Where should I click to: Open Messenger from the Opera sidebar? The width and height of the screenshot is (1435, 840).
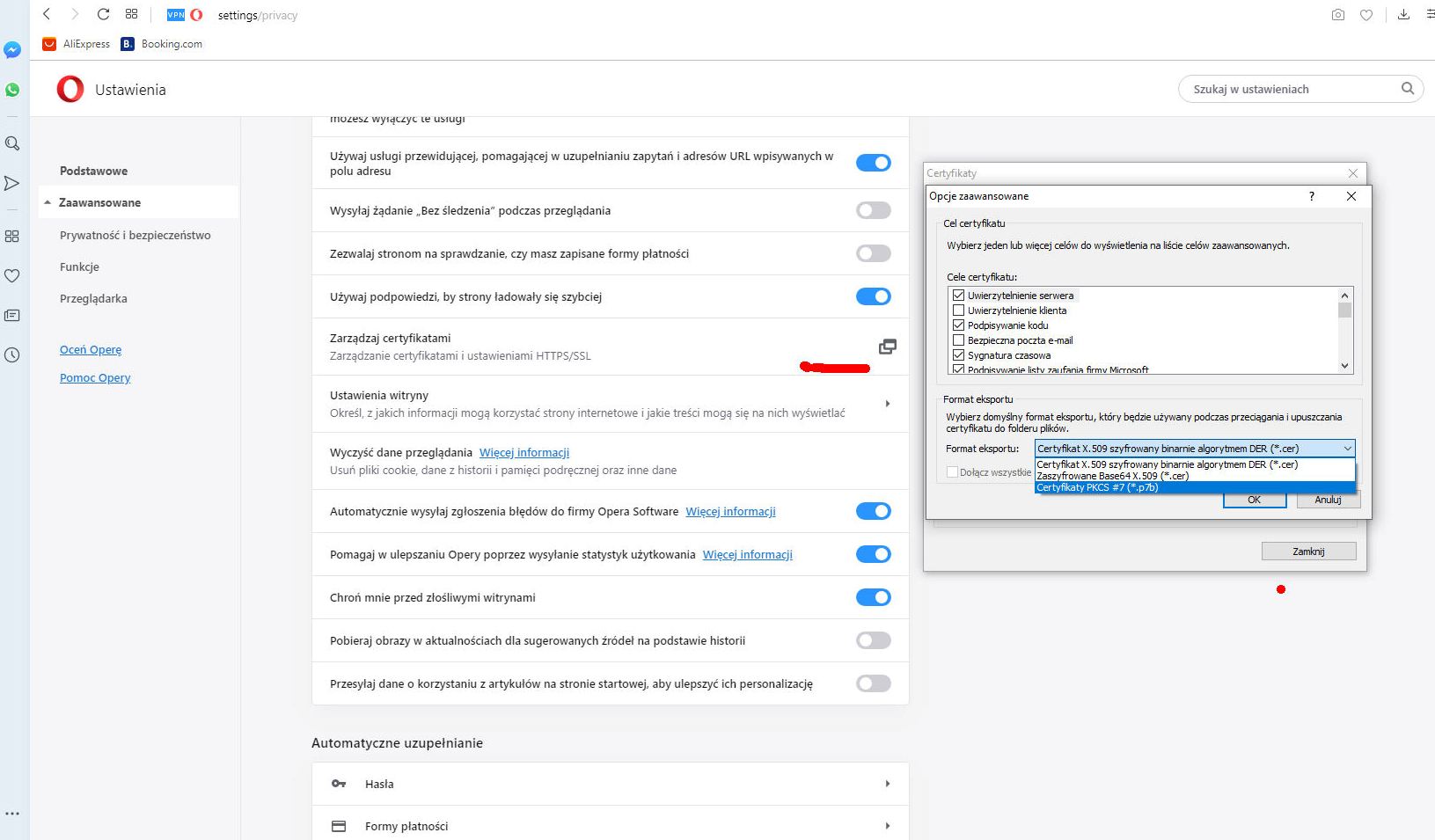tap(12, 51)
